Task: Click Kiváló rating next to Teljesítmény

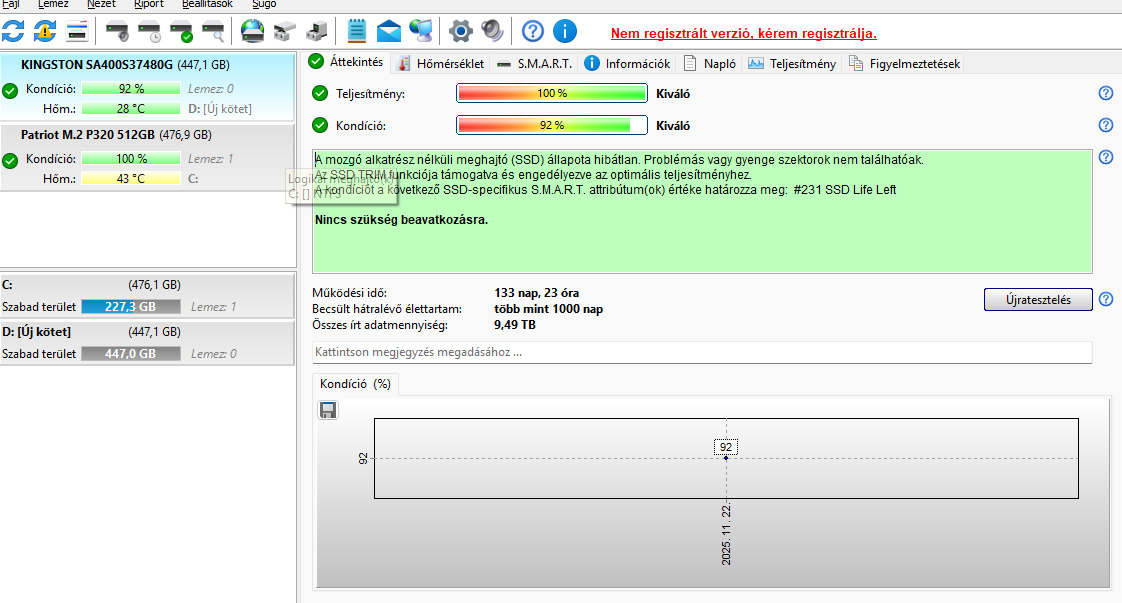Action: 673,94
